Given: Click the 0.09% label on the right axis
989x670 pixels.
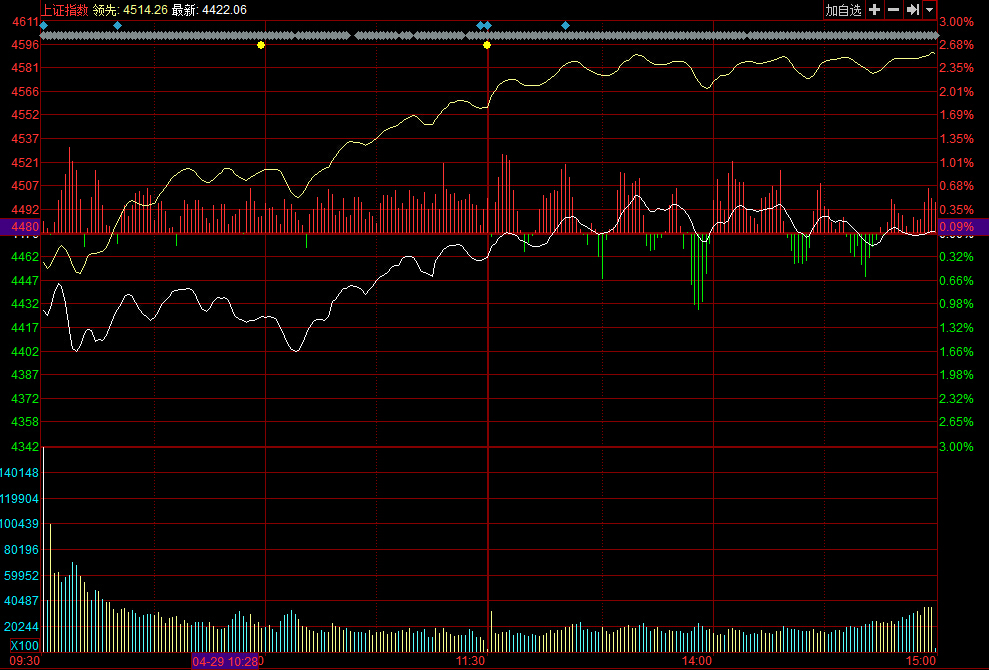Looking at the screenshot, I should [x=957, y=227].
